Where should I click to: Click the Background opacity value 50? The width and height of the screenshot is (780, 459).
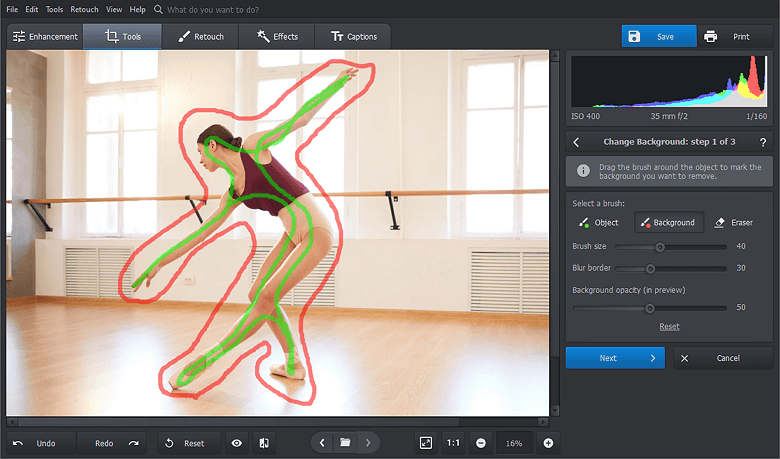pos(741,307)
